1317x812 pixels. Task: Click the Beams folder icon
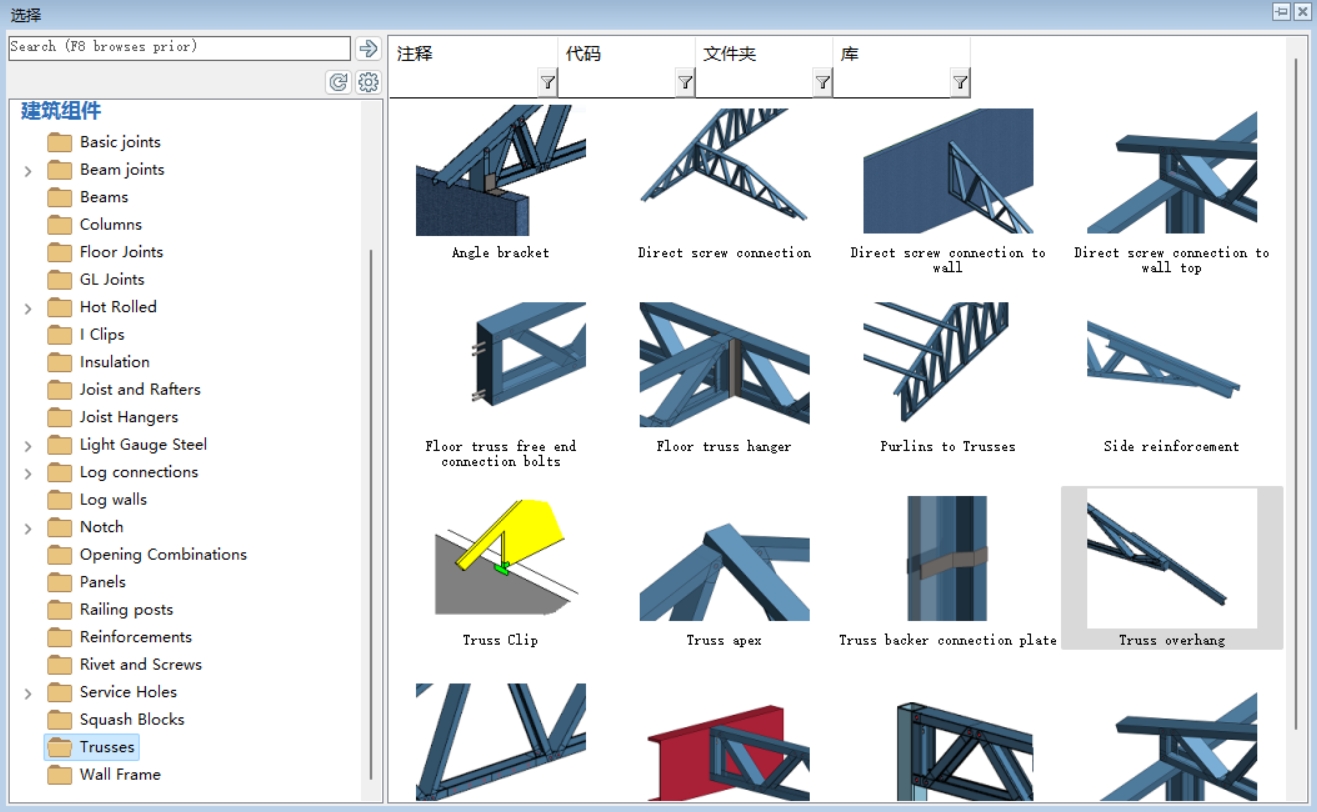(x=60, y=197)
